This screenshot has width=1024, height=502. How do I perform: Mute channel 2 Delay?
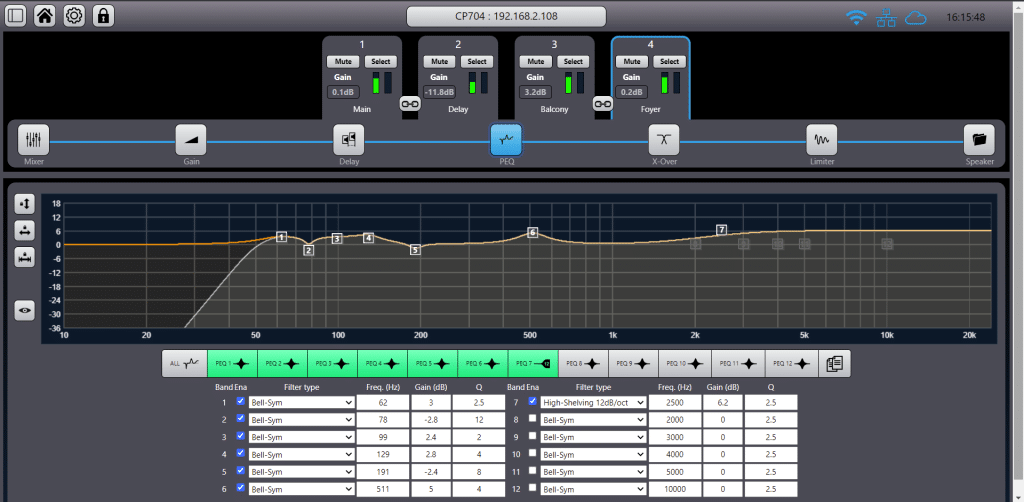click(x=440, y=61)
